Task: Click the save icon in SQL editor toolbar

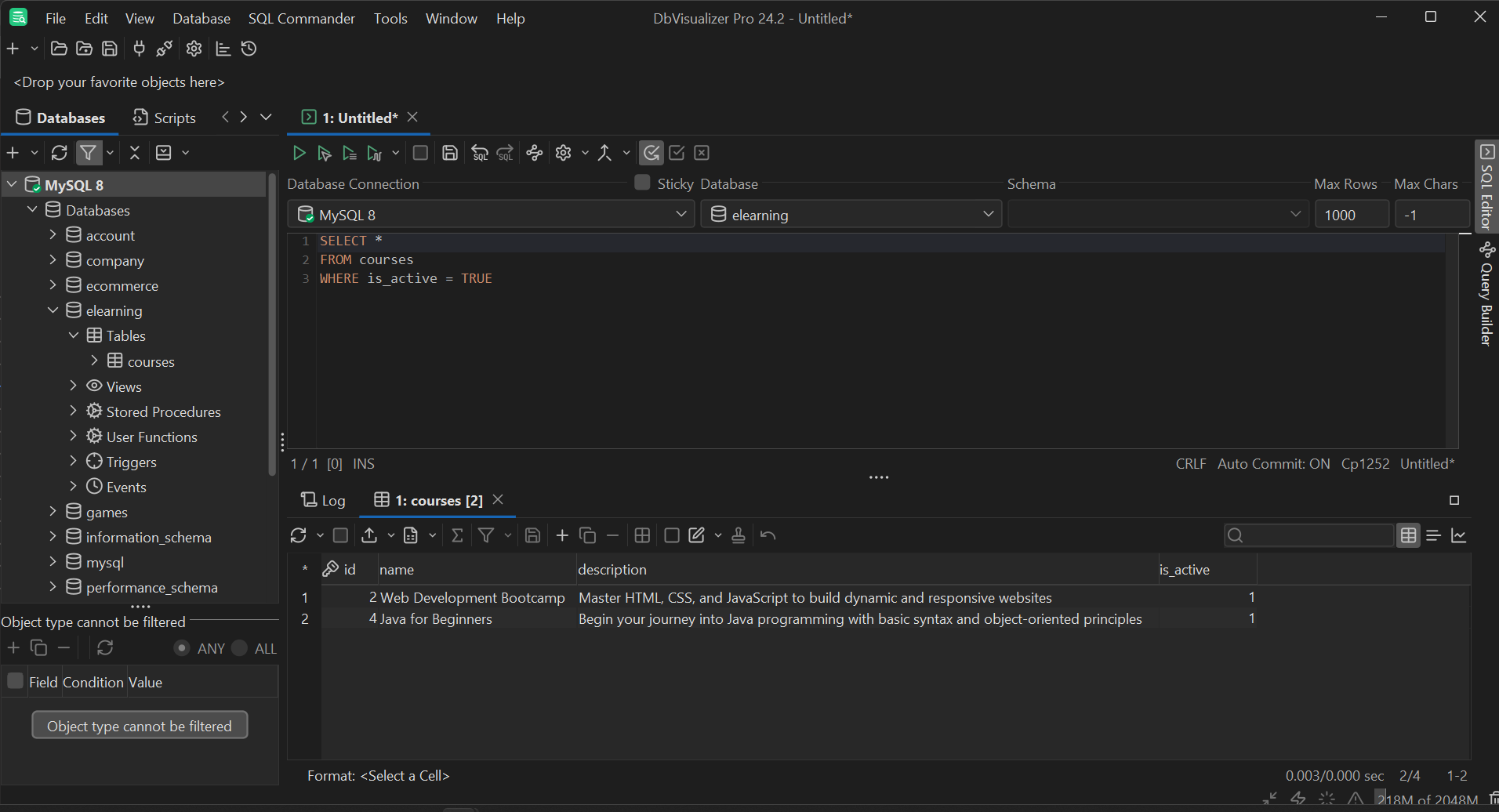Action: 450,153
